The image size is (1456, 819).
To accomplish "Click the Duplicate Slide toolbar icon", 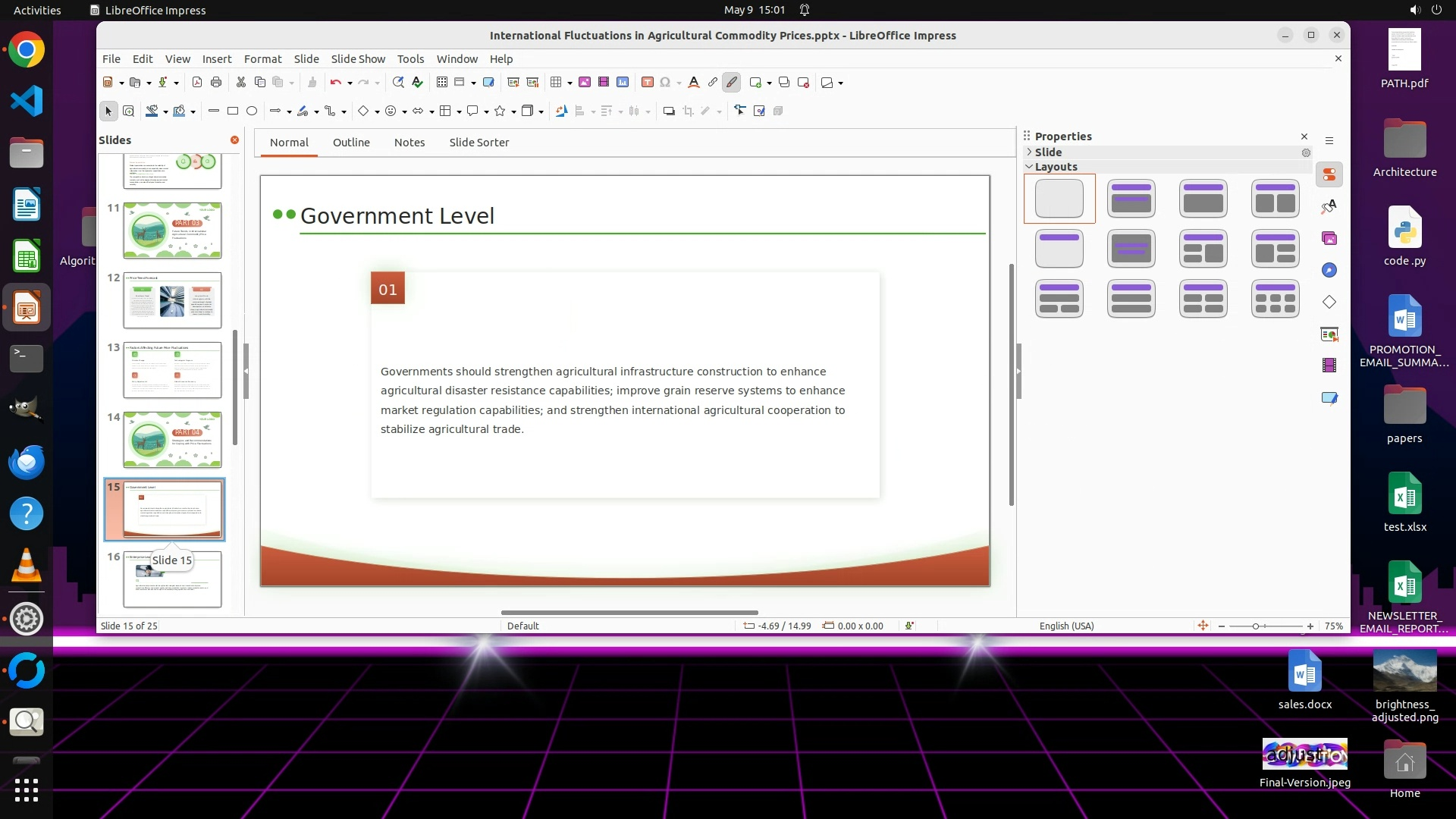I will click(784, 83).
